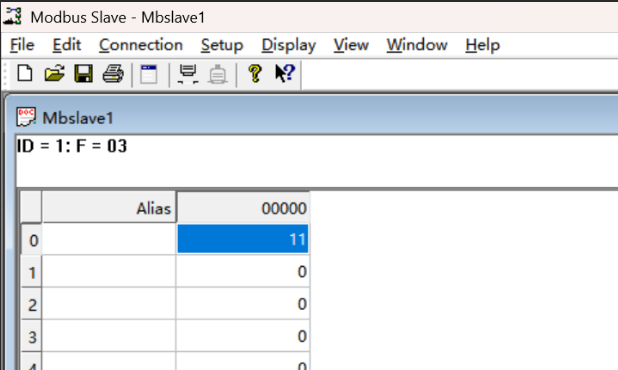Screen dimensions: 618x370
Task: Open the Display menu
Action: [x=289, y=45]
